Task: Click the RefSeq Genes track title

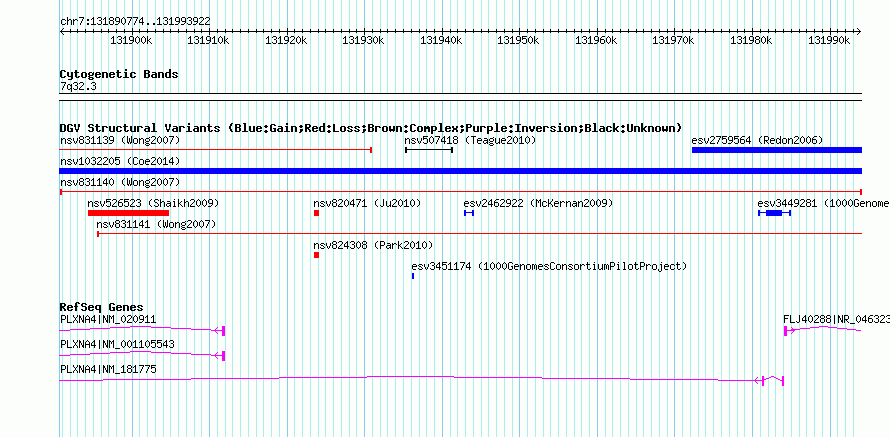Action: point(102,308)
